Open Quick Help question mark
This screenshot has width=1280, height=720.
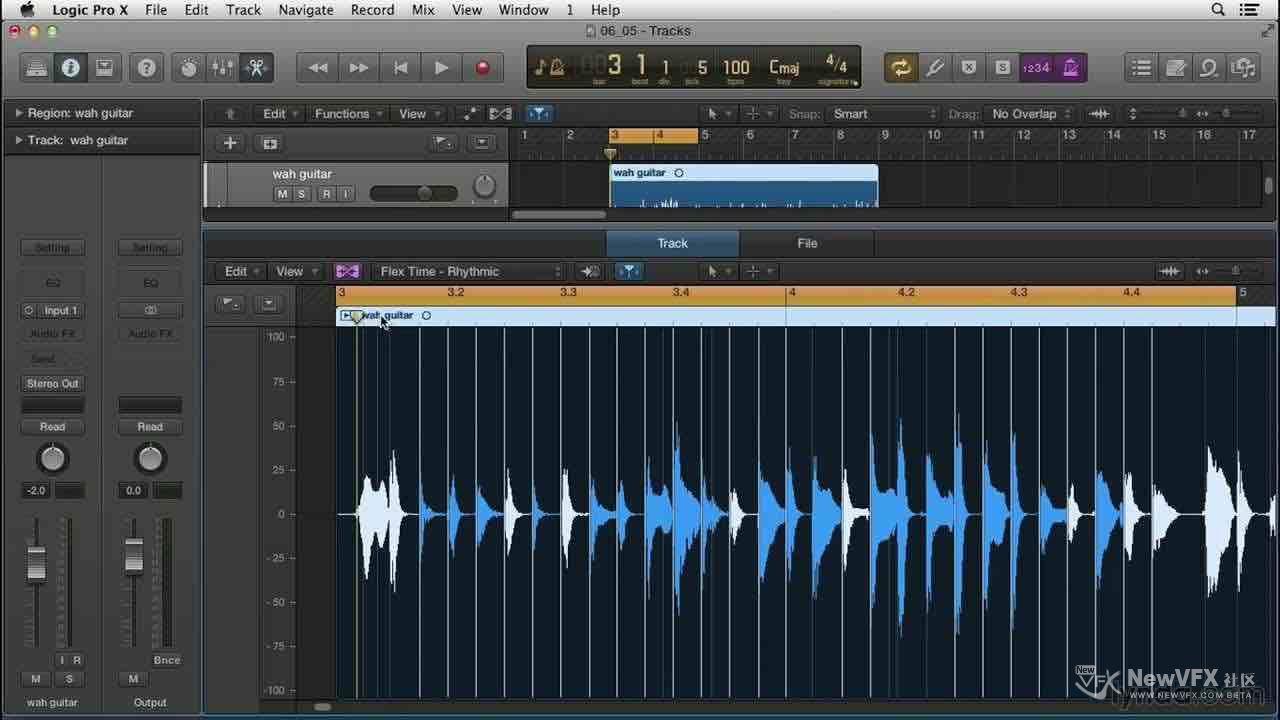147,68
